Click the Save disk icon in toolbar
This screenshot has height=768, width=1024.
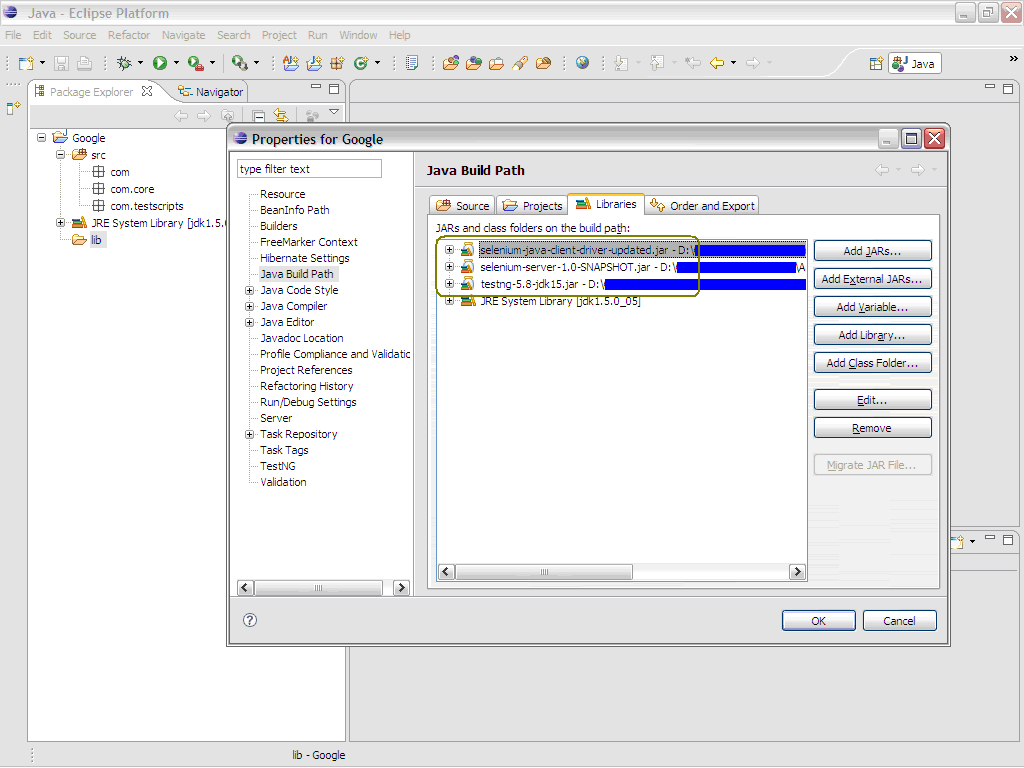[x=61, y=63]
